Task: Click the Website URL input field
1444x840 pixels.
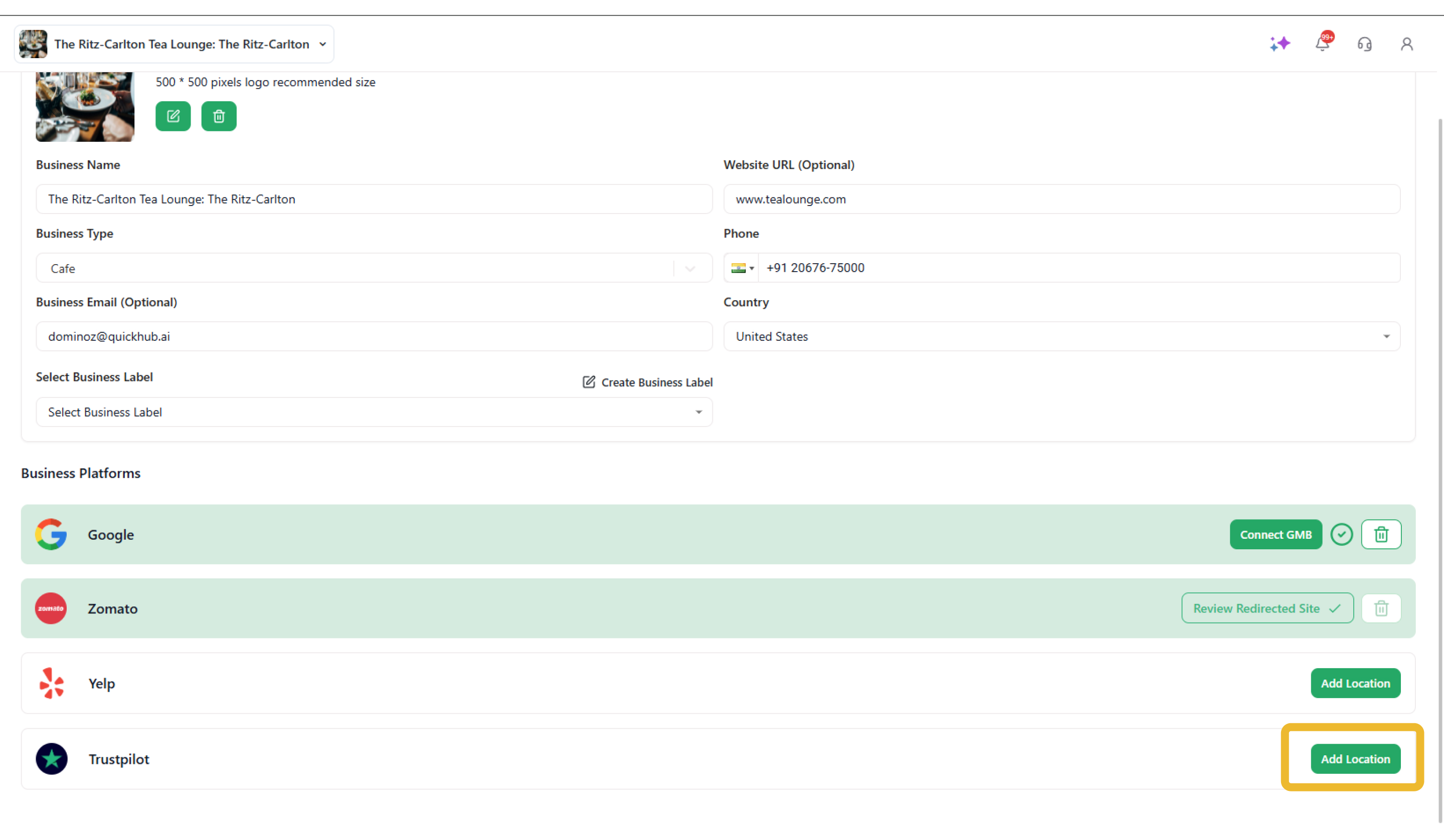Action: (x=1061, y=199)
